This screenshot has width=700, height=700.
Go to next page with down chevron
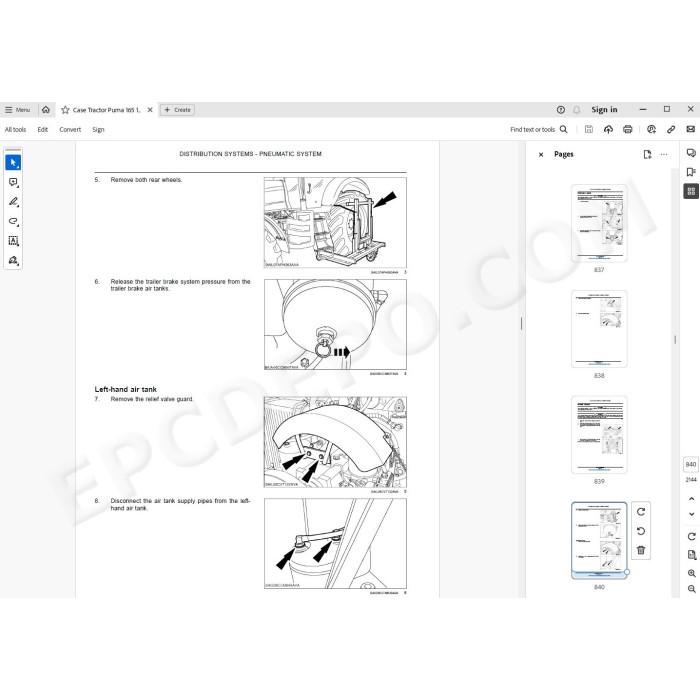coord(692,514)
